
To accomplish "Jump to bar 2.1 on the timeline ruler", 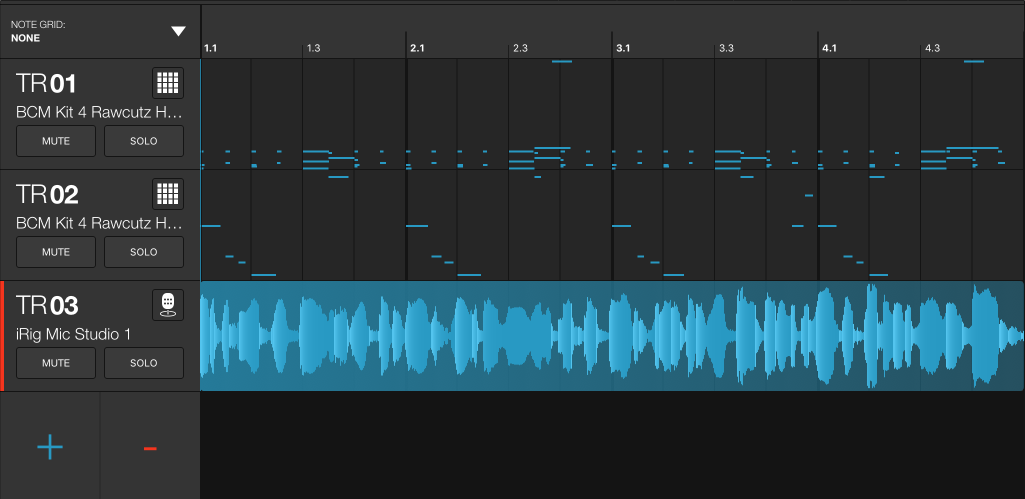I will [417, 48].
